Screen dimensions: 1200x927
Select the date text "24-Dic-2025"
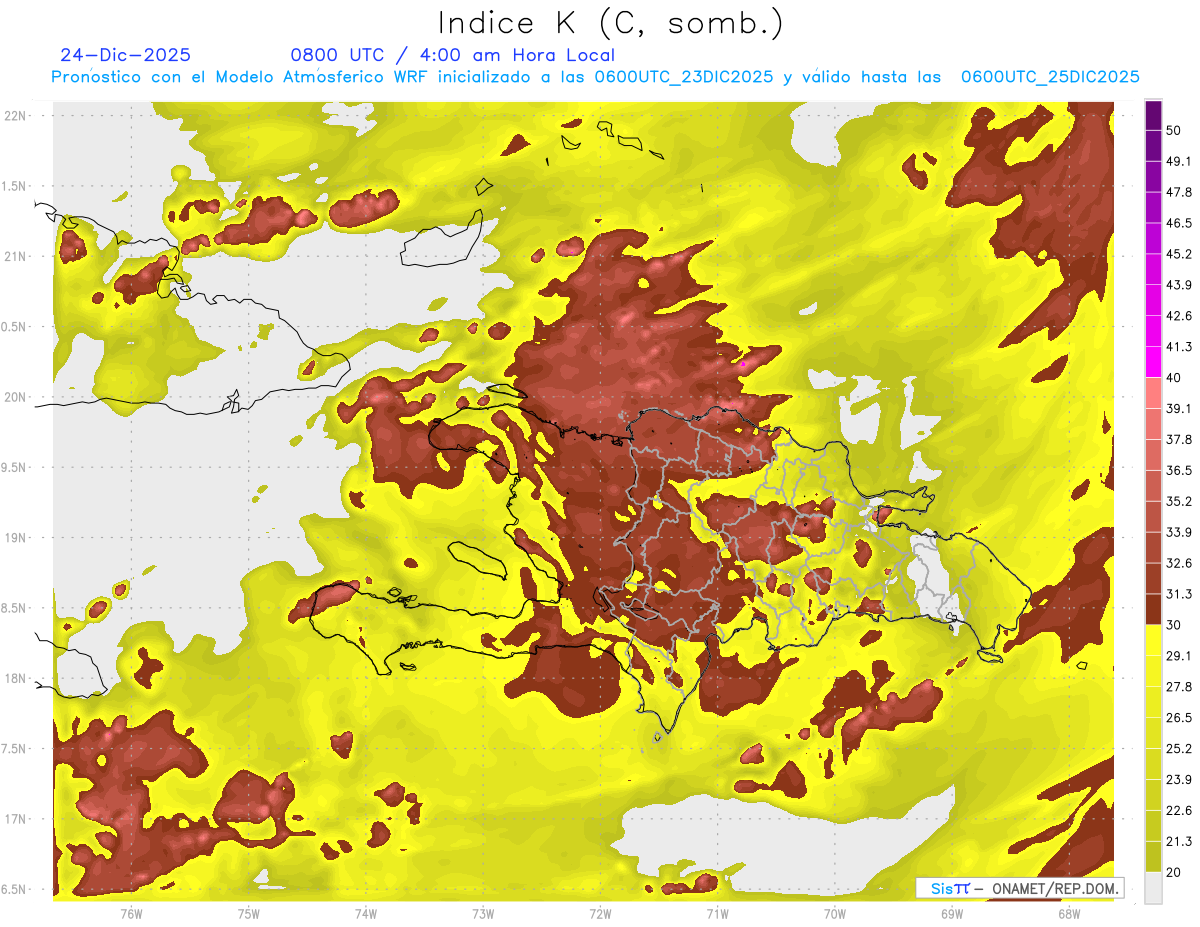tap(126, 55)
